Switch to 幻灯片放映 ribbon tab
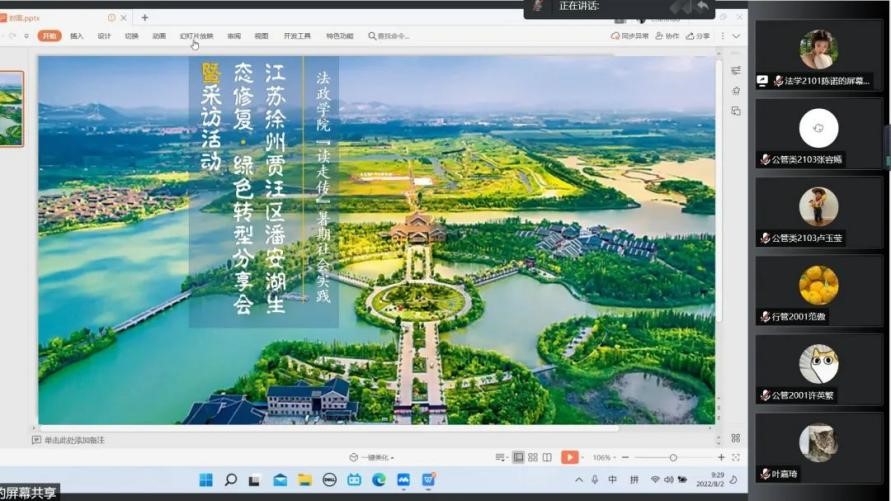Viewport: 891px width, 501px height. 196,36
